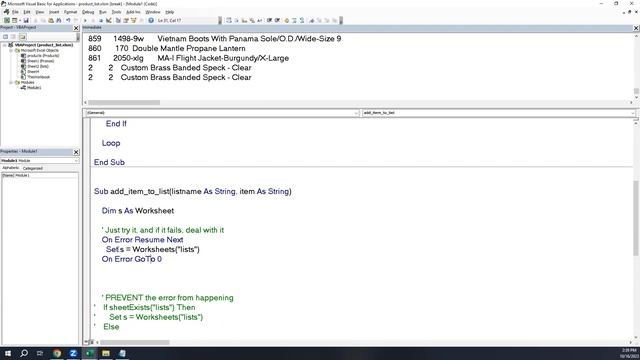Open Properties Window from the toolbar icon

coord(126,20)
